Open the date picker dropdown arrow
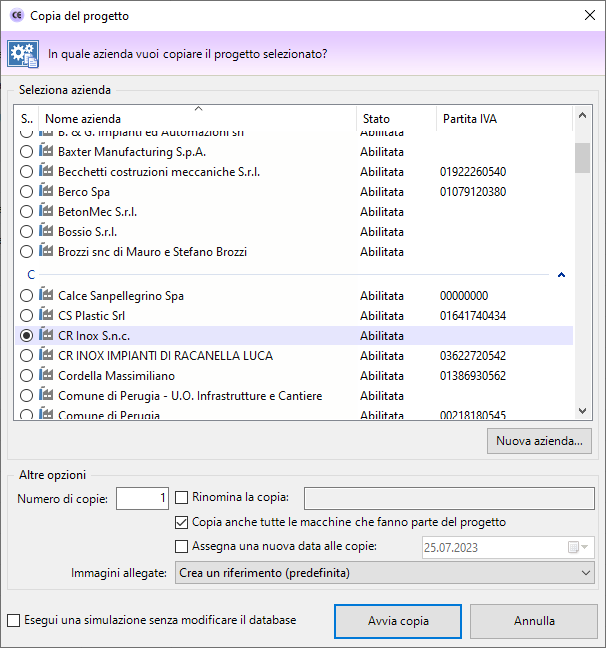606x648 pixels. pyautogui.click(x=586, y=547)
